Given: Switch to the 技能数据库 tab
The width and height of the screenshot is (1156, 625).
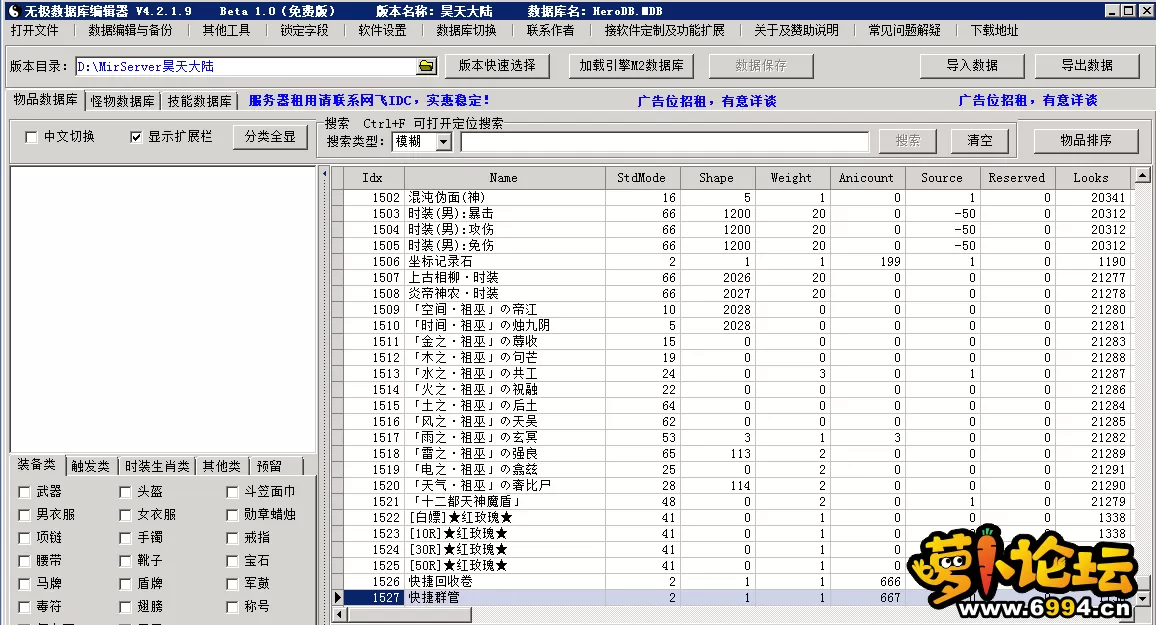Looking at the screenshot, I should pyautogui.click(x=199, y=101).
